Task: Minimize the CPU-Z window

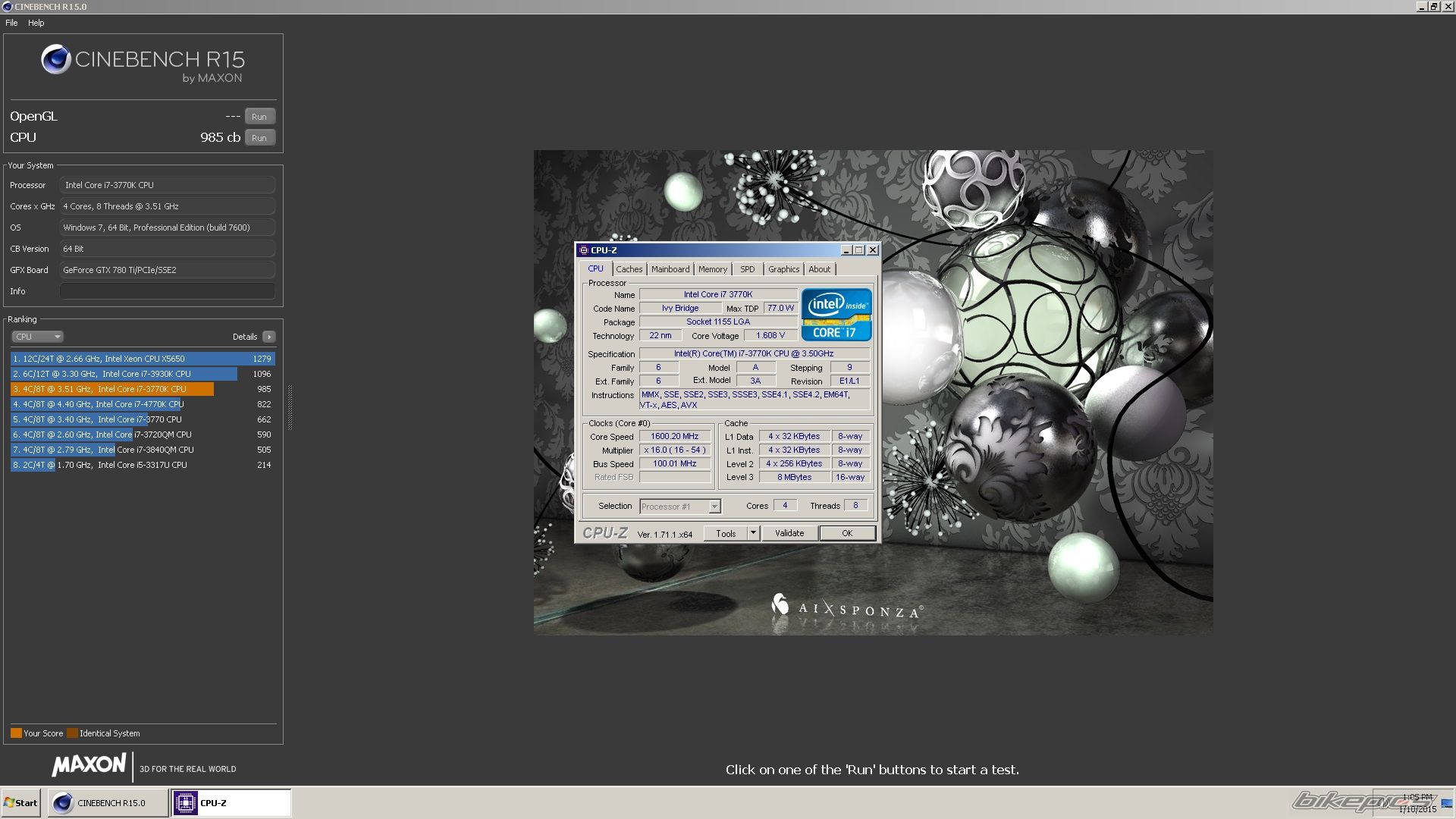Action: point(846,250)
